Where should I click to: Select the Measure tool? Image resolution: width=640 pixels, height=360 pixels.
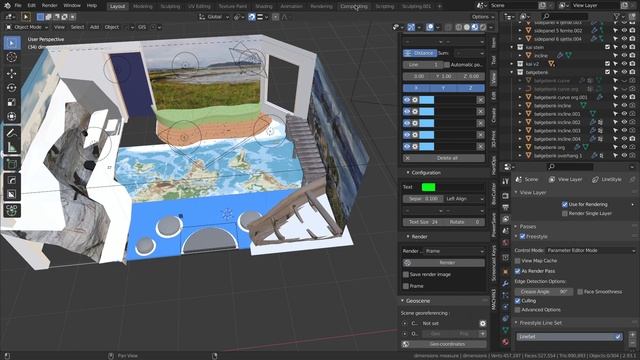coord(12,147)
